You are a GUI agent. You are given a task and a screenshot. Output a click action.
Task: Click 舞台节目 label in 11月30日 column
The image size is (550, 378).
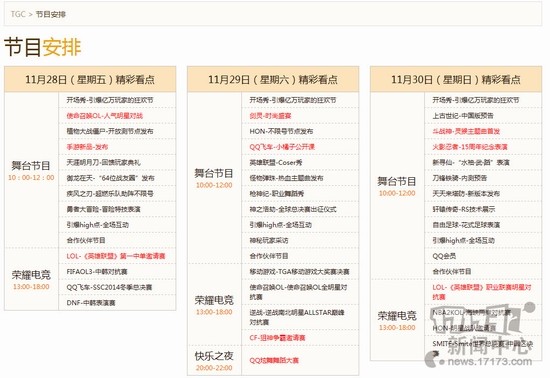[x=397, y=181]
